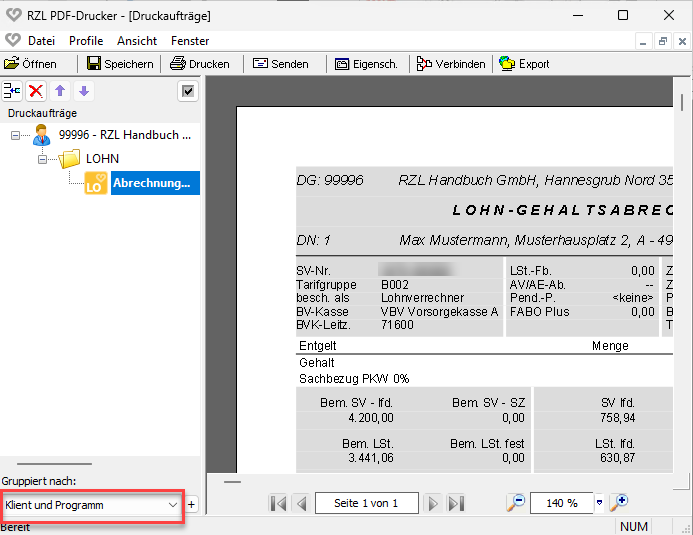Collapse the 99996 - RZL Handbuch client node

pos(15,134)
